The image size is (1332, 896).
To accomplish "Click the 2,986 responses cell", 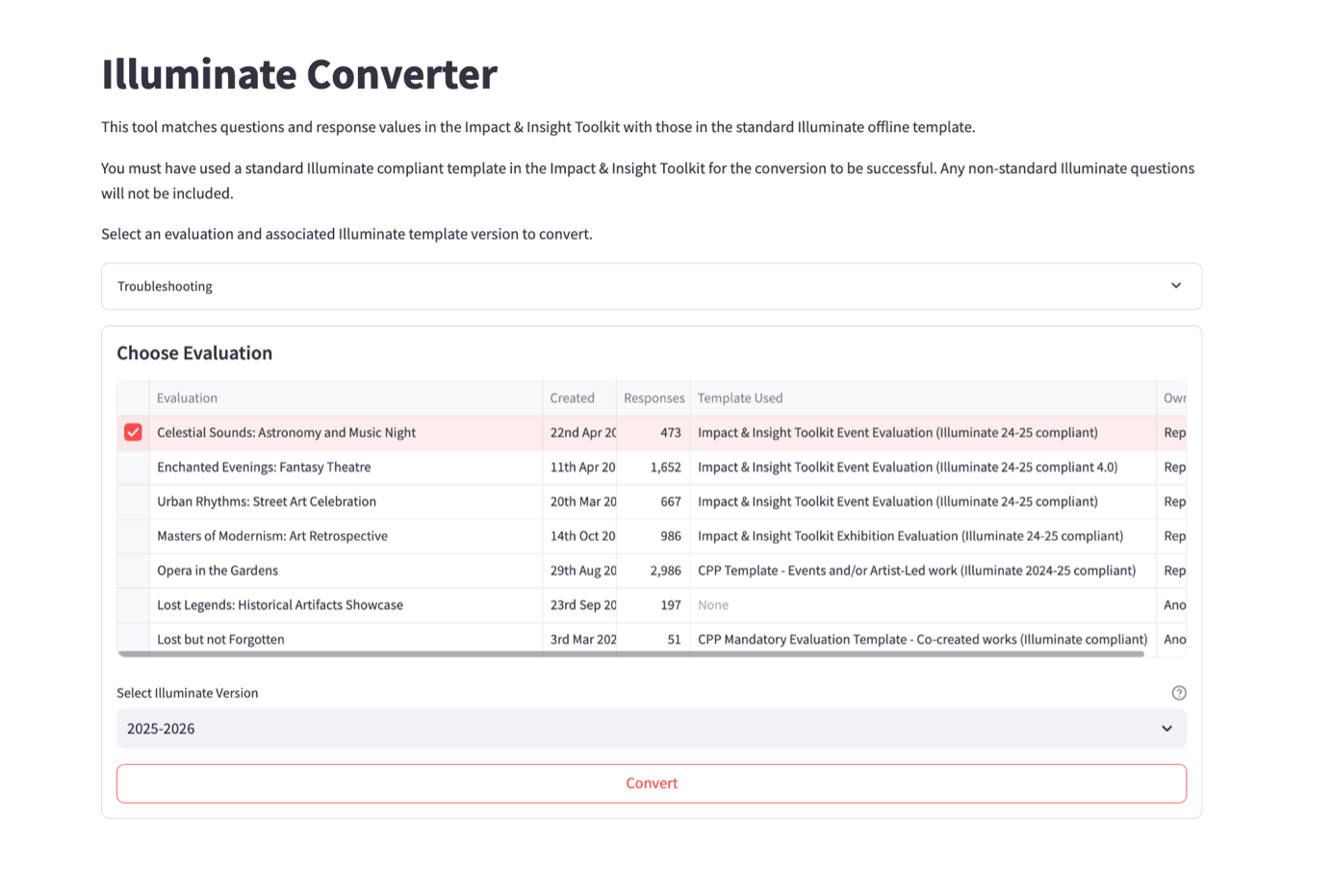I will tap(664, 571).
